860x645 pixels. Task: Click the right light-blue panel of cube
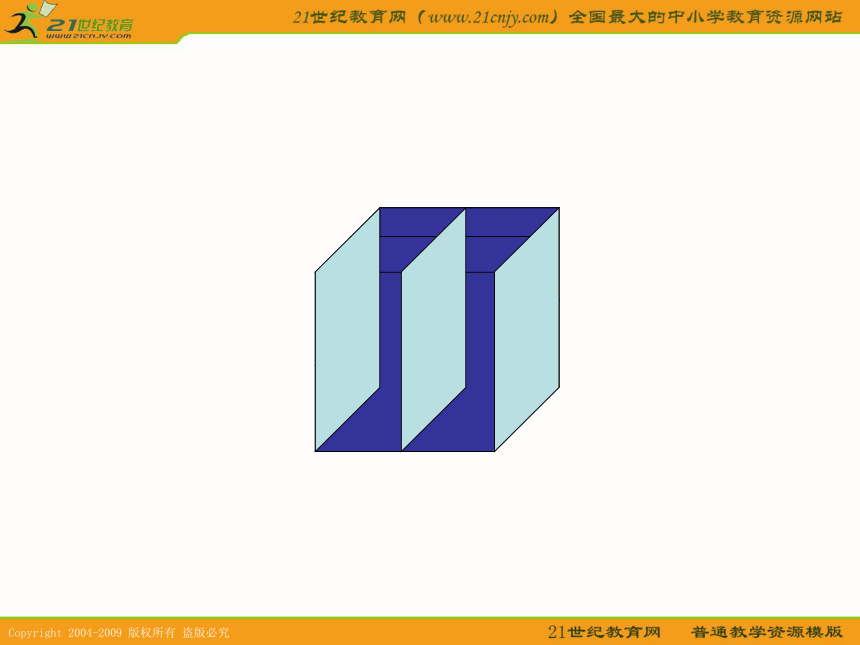[x=527, y=329]
